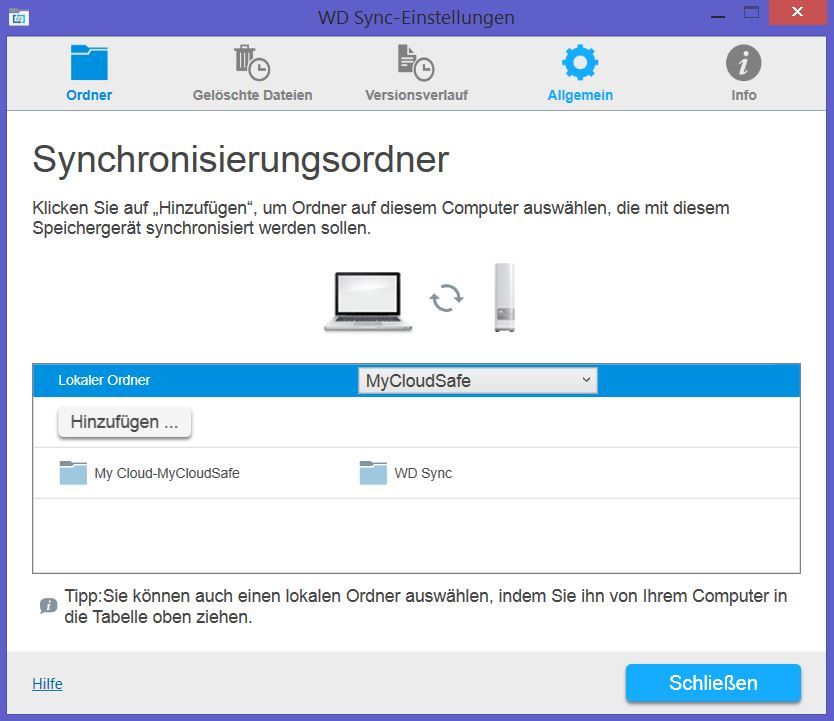Image resolution: width=834 pixels, height=721 pixels.
Task: Click the WD Sync folder icon
Action: (x=373, y=473)
